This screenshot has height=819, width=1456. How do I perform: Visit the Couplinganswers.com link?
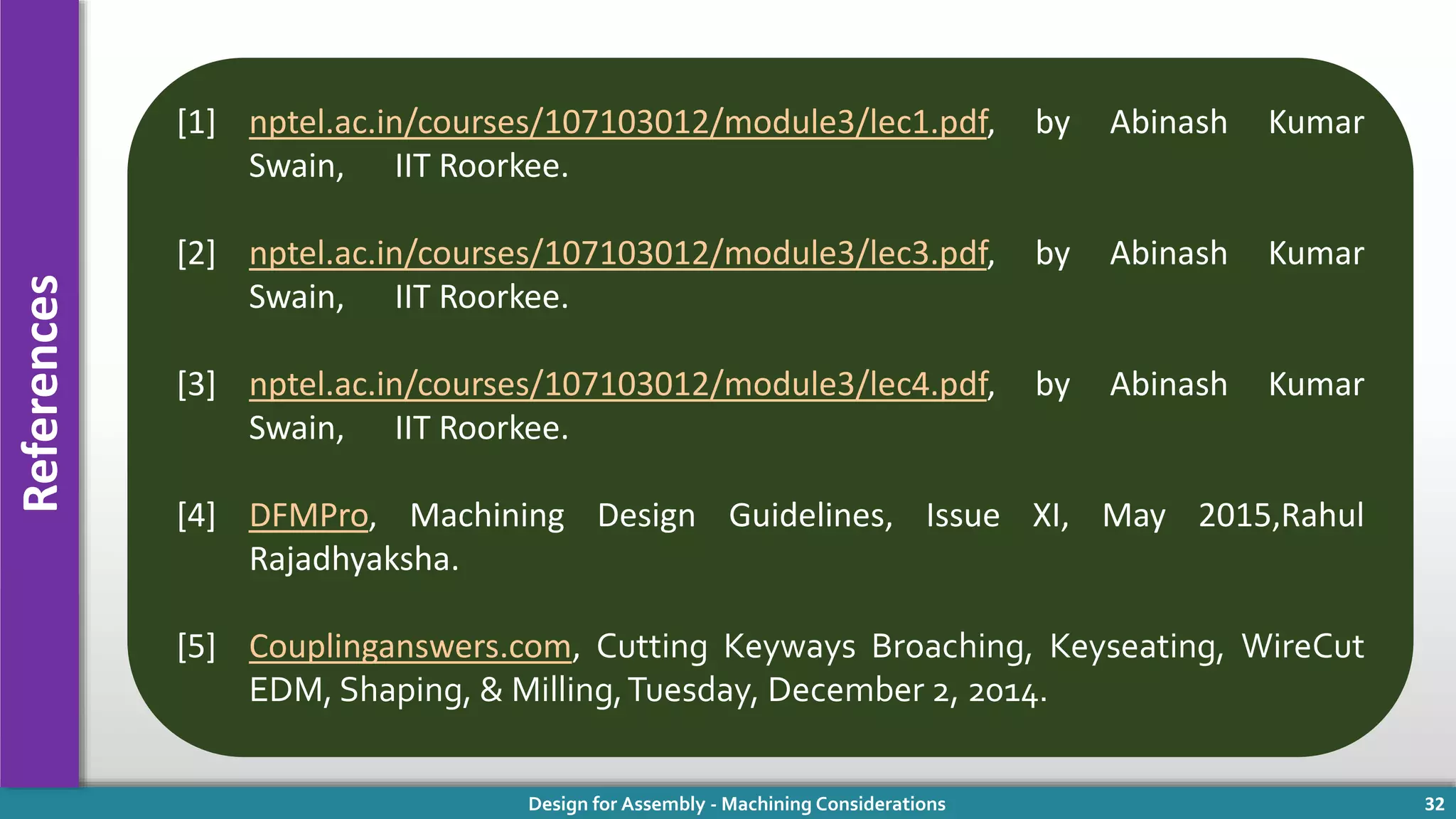(410, 647)
